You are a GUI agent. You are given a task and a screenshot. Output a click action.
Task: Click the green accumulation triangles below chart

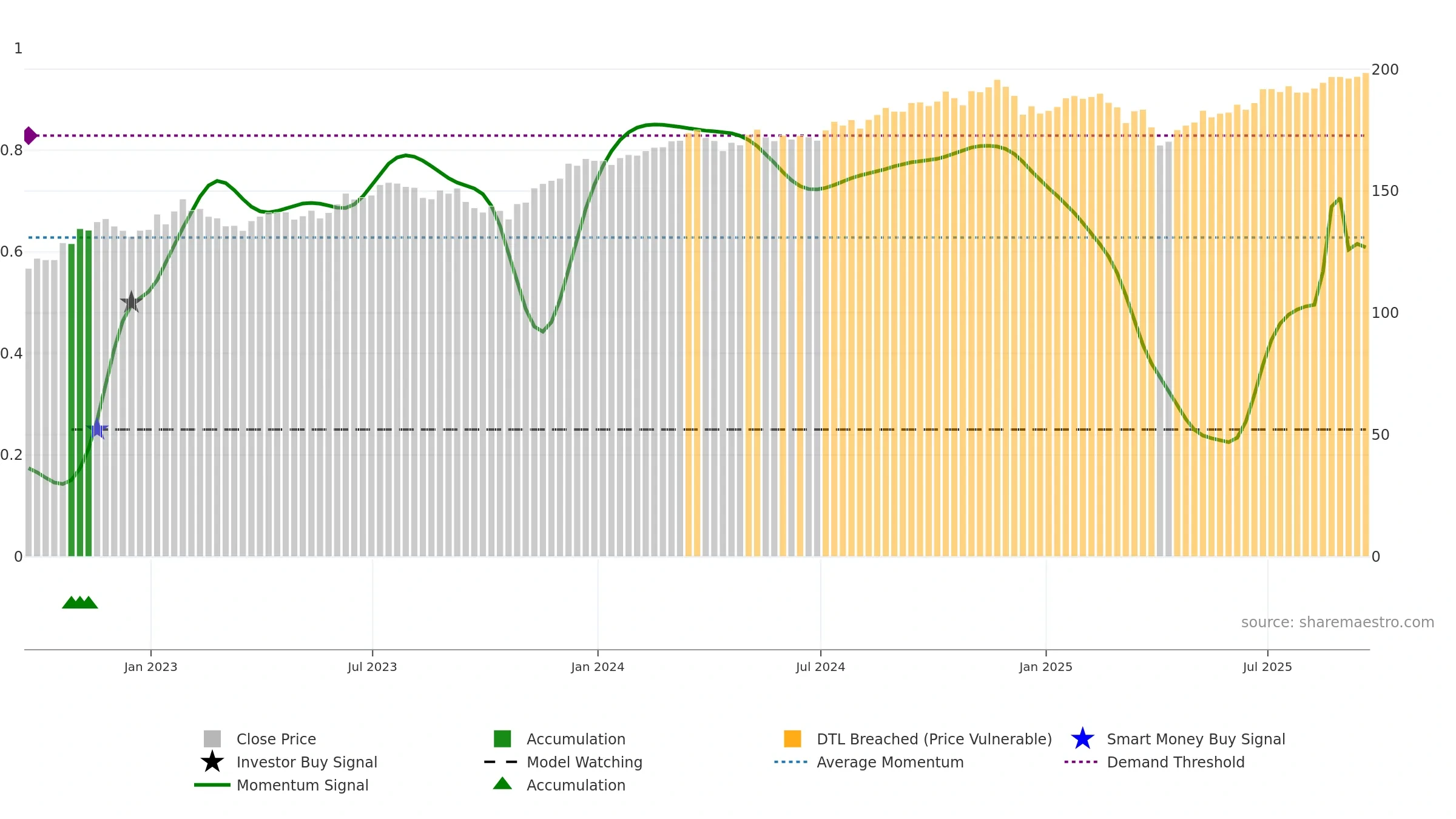click(80, 602)
